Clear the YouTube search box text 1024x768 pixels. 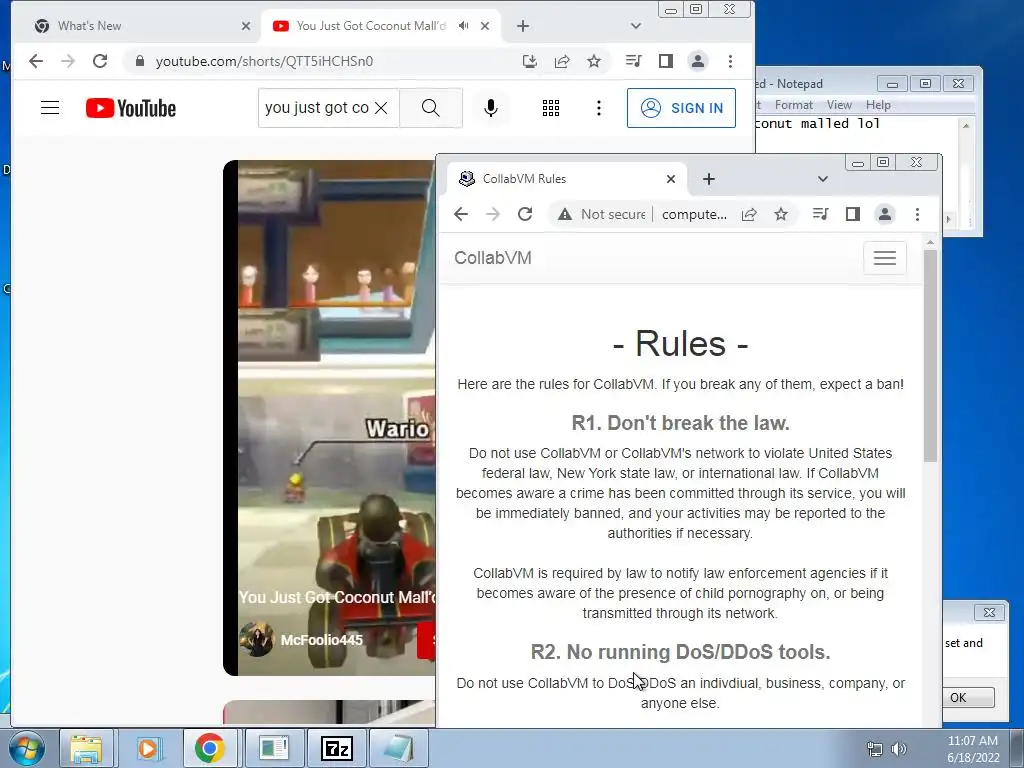(381, 108)
